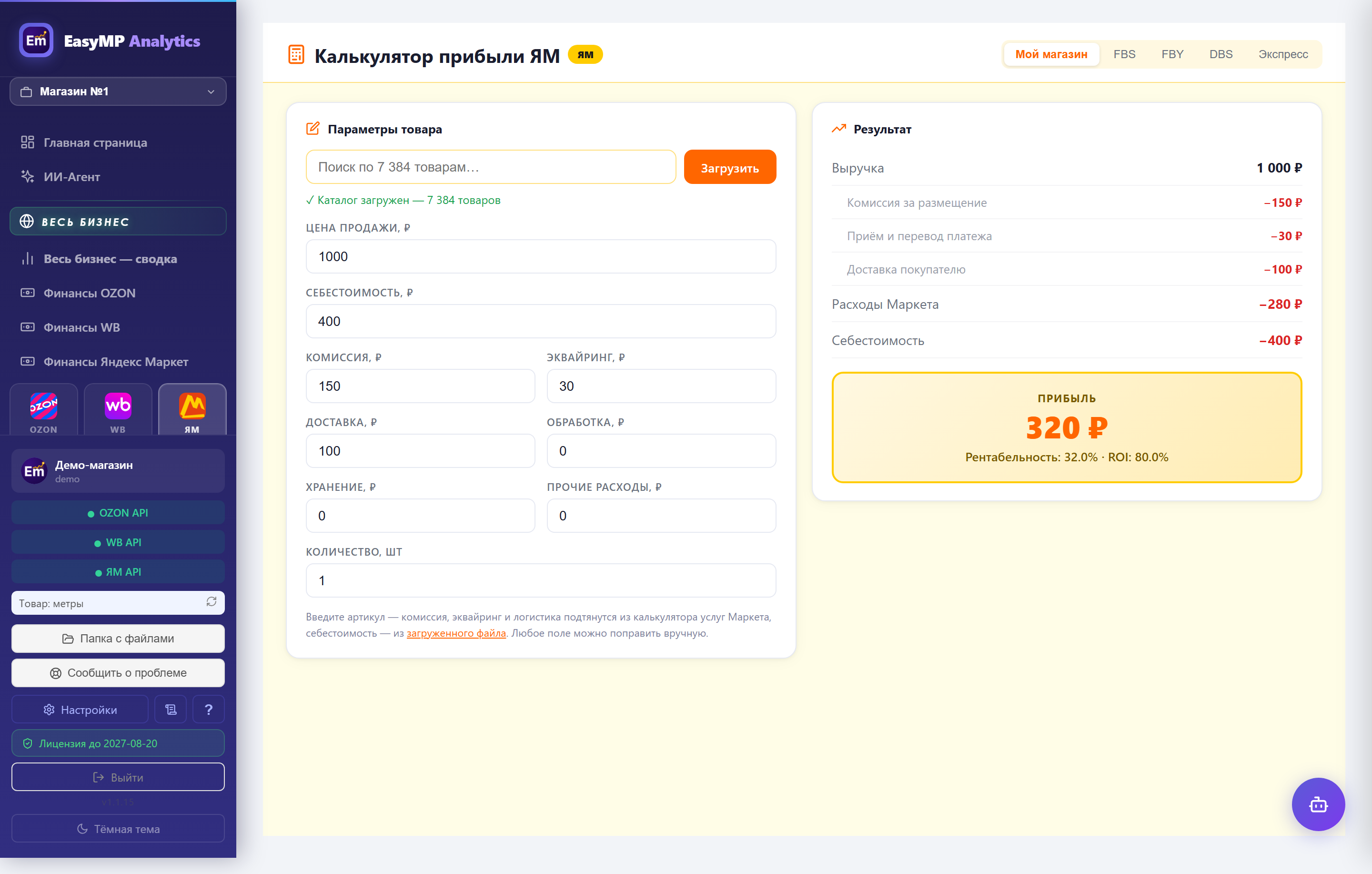Switch to the Мой магазин tab
Viewport: 1372px width, 874px height.
[1051, 54]
